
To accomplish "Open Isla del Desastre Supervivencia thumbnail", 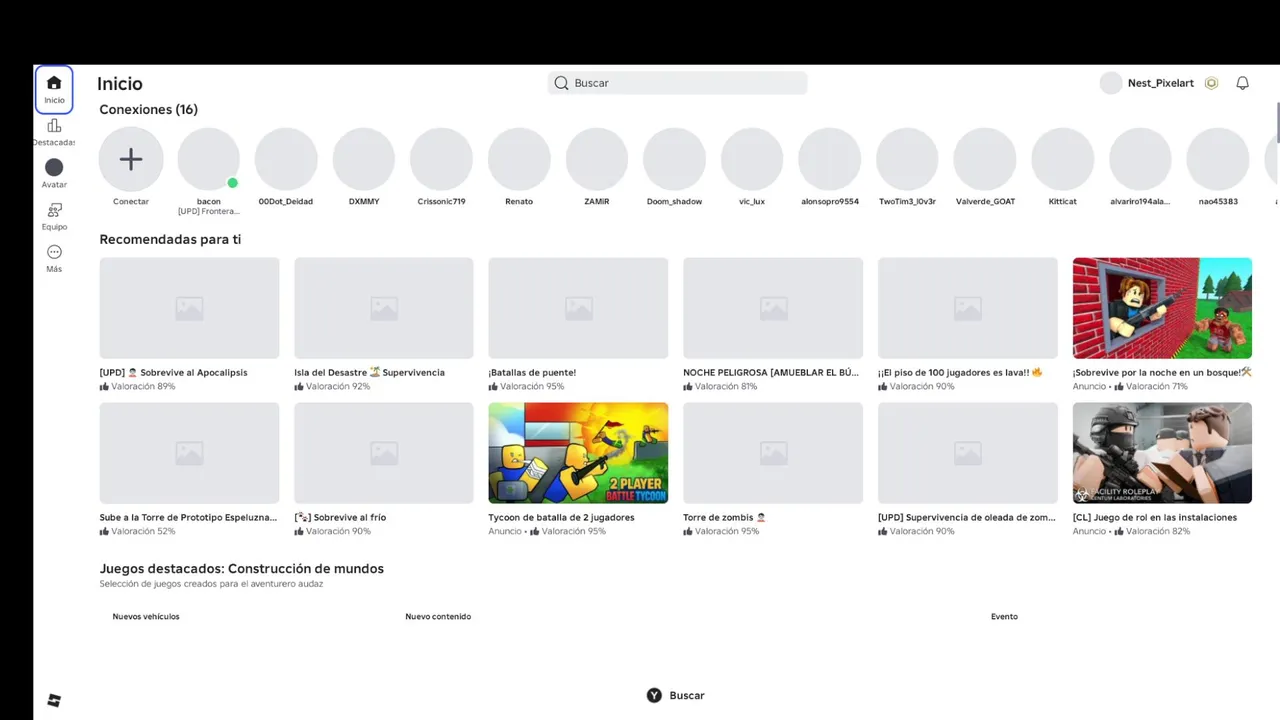I will pos(384,308).
